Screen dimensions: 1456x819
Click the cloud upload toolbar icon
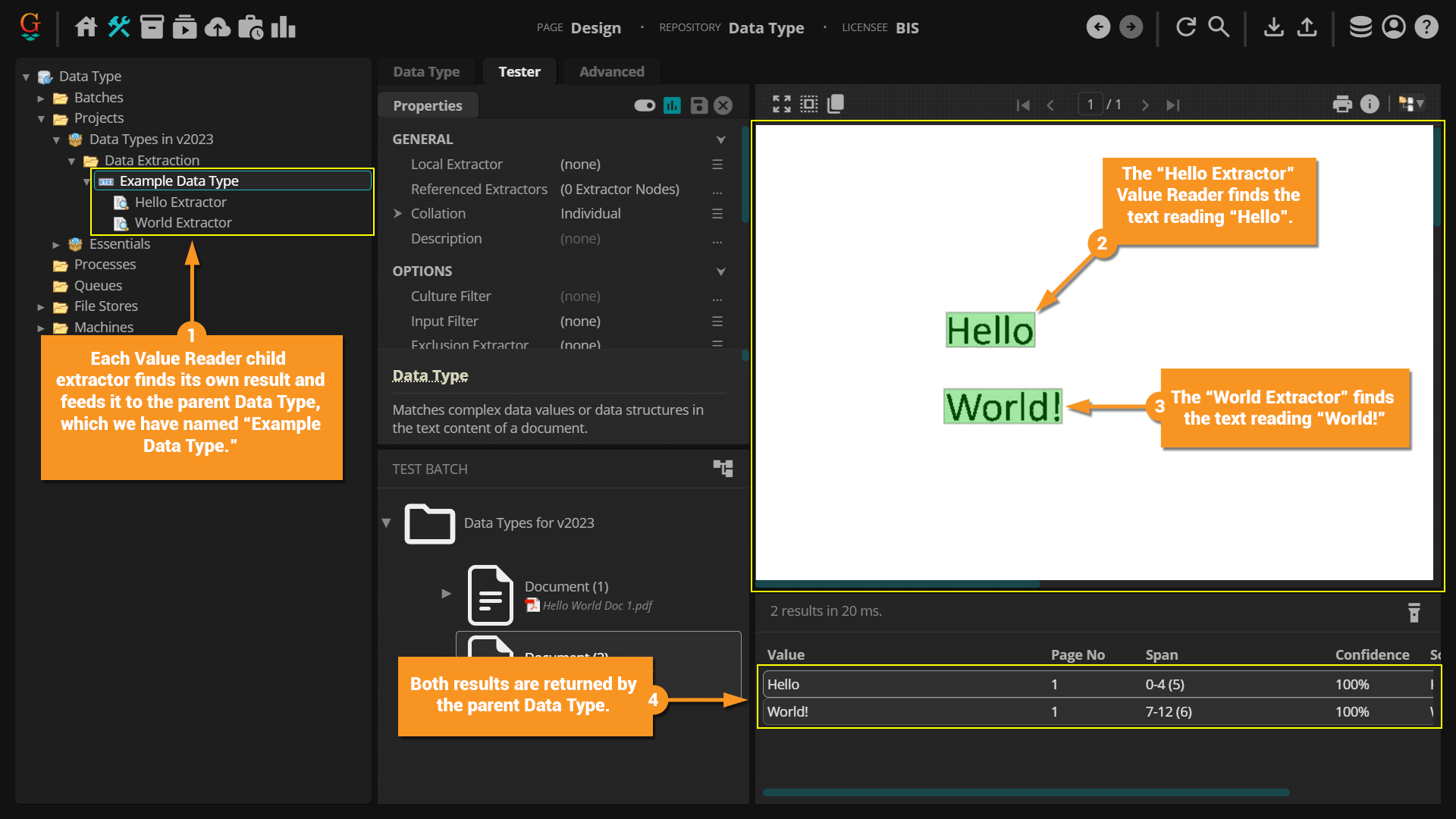coord(218,27)
